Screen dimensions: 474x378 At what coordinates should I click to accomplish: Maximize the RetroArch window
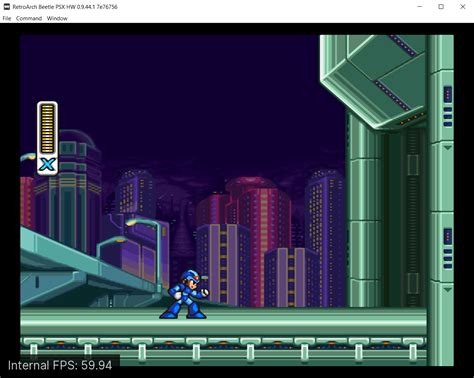[441, 7]
